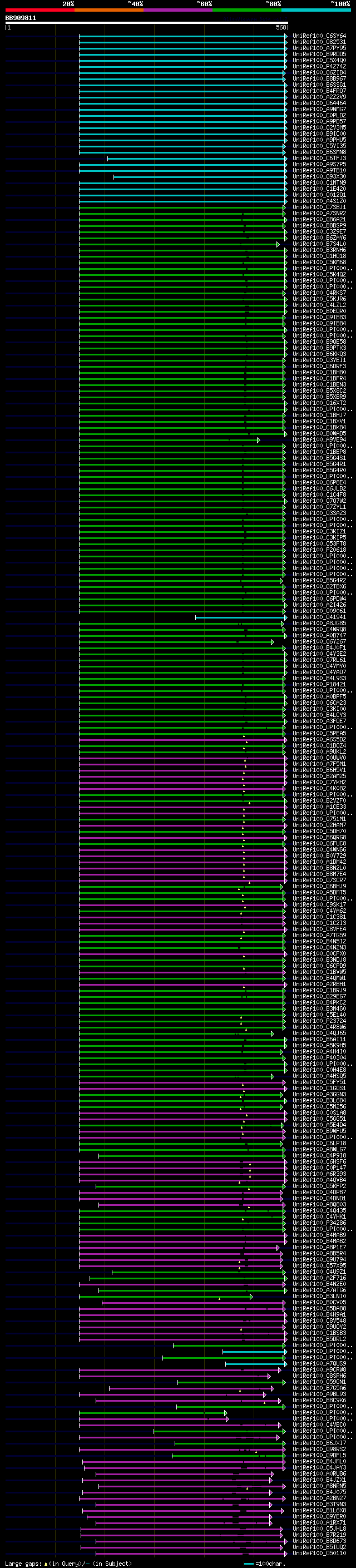Image resolution: width=356 pixels, height=1568 pixels.
Task: Select the UniRef100_C7SBJ1 label
Action: pos(319,207)
